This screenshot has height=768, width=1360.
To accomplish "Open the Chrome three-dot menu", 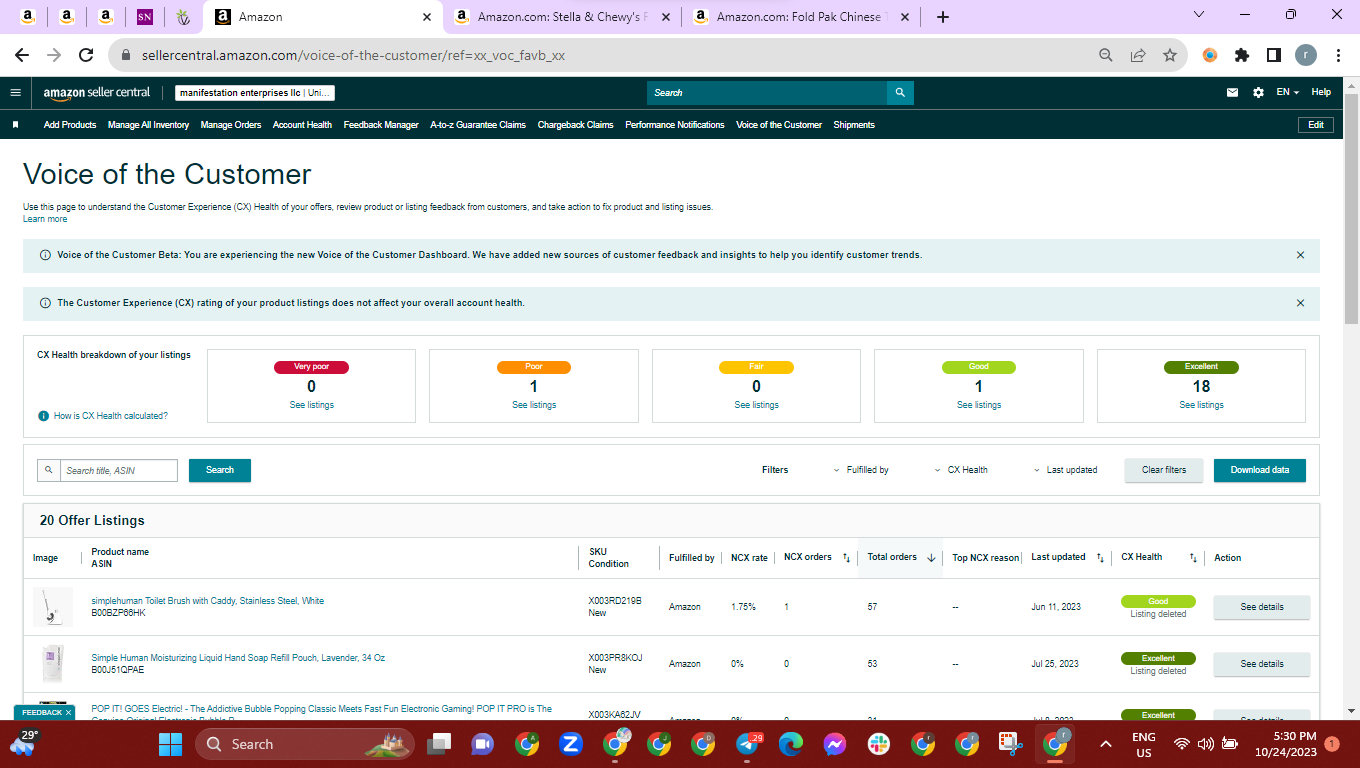I will tap(1337, 55).
